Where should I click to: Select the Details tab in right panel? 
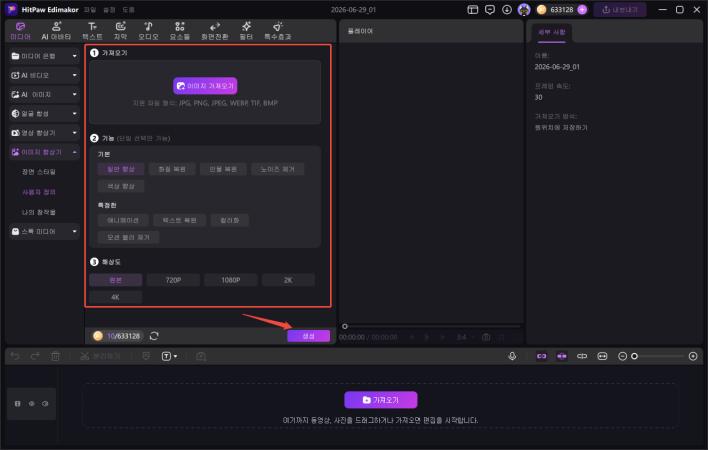point(551,32)
